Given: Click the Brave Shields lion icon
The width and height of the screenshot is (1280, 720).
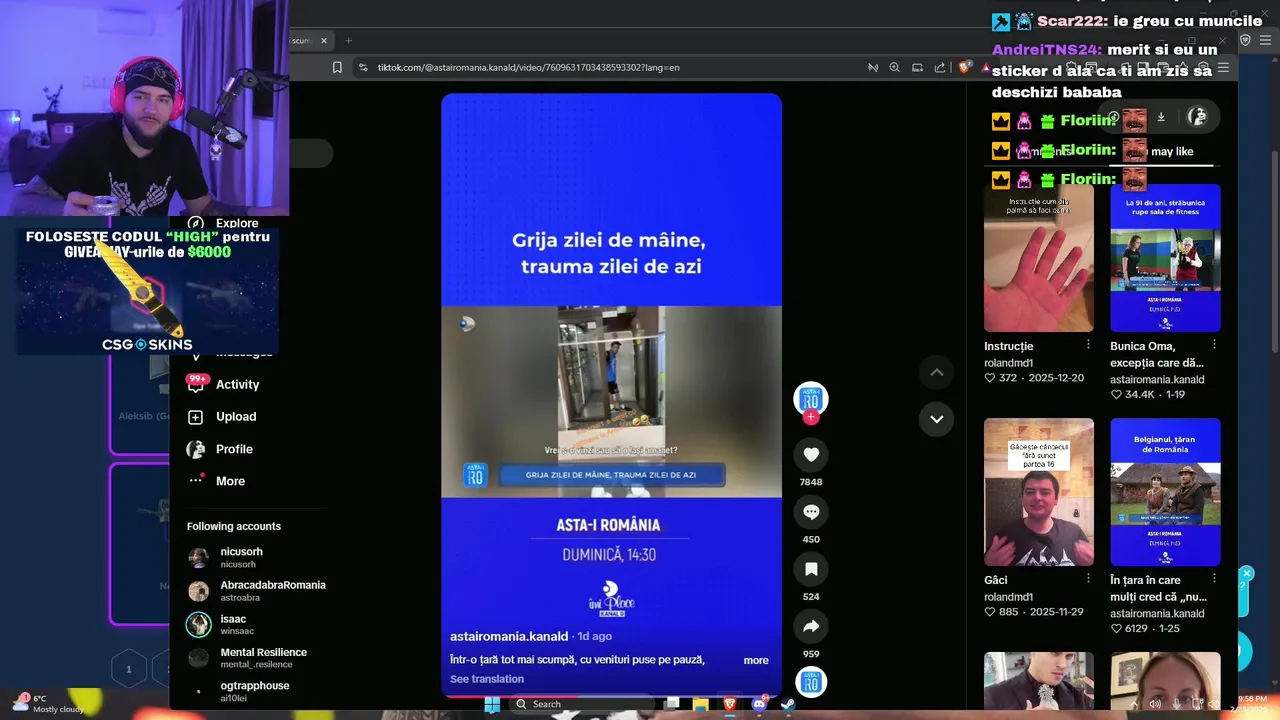Looking at the screenshot, I should click(x=964, y=67).
